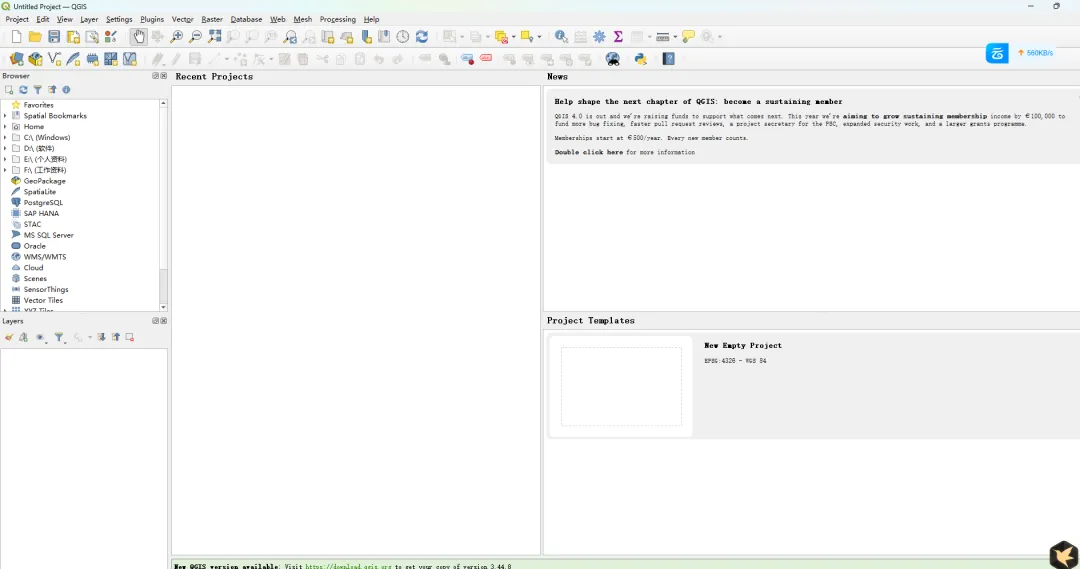This screenshot has height=569, width=1080.
Task: Expand the E:\ drive node
Action: 6,159
